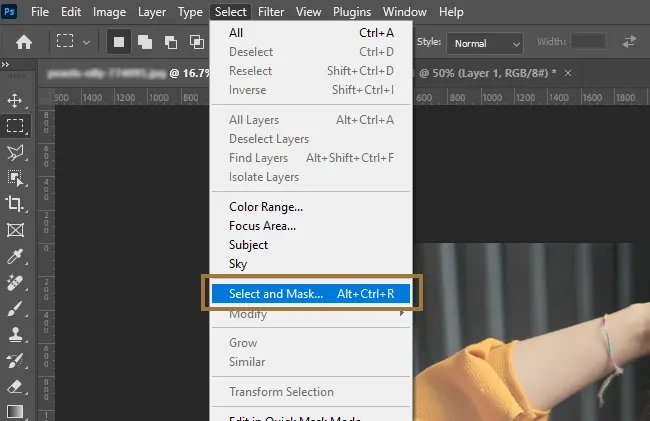Viewport: 650px width, 421px height.
Task: Choose Grow in the Select menu
Action: coord(311,343)
